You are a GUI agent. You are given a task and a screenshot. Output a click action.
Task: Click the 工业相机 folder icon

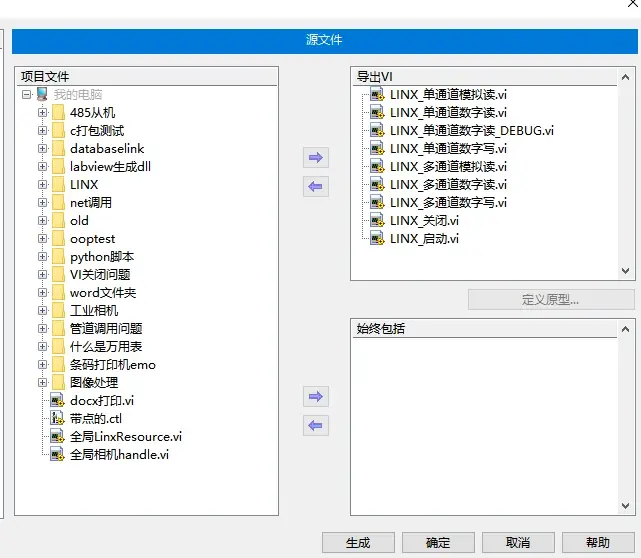(58, 310)
